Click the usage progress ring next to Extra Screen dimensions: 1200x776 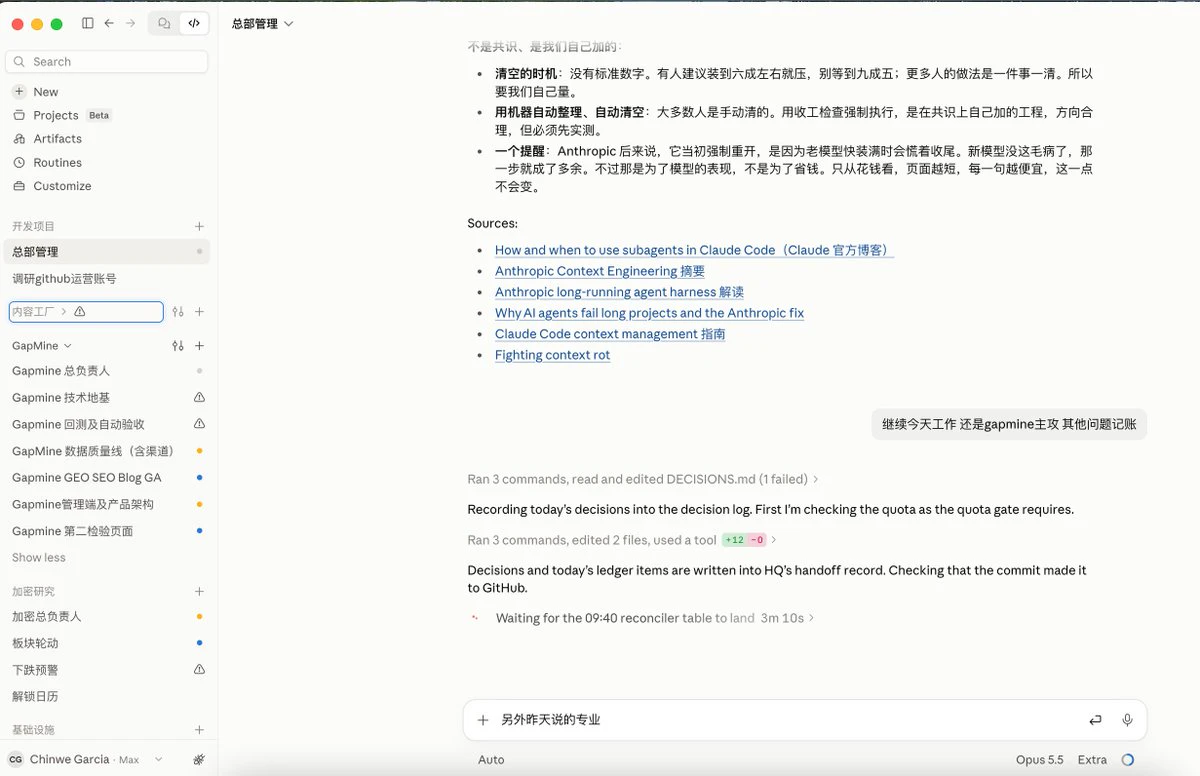coord(1128,760)
